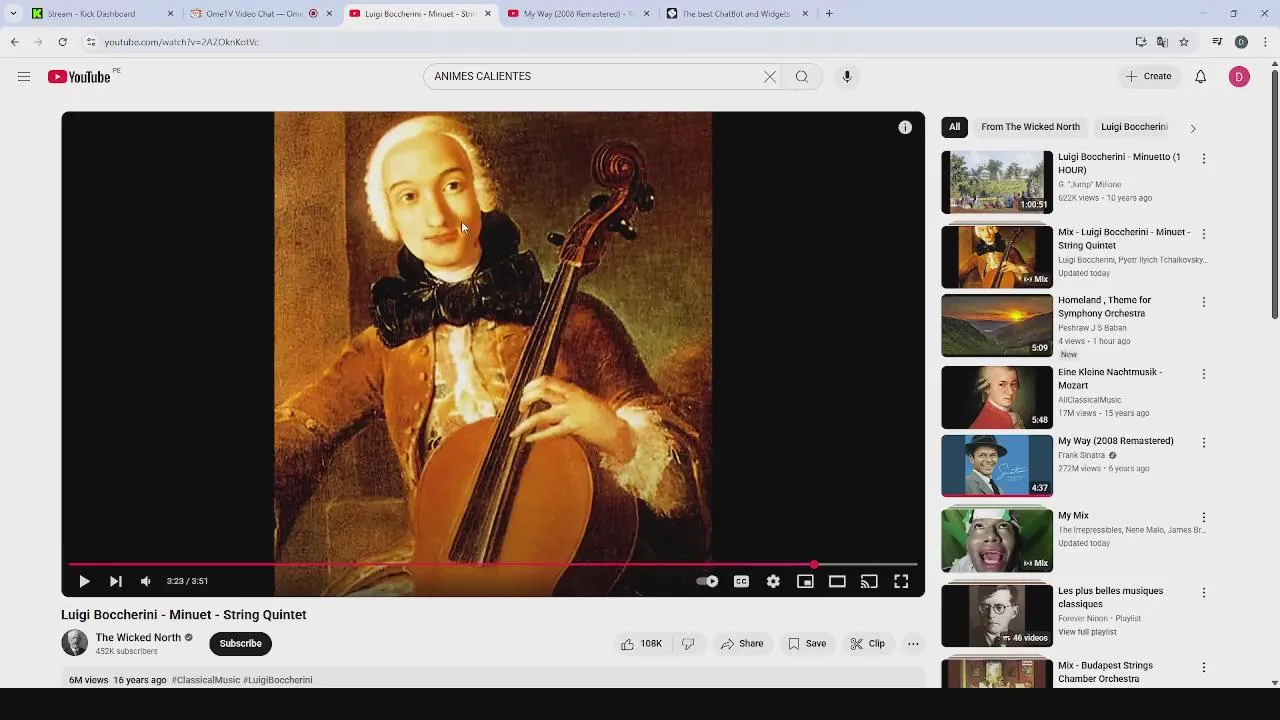This screenshot has width=1280, height=720.
Task: Bookmark this page with the star
Action: coord(1184,42)
